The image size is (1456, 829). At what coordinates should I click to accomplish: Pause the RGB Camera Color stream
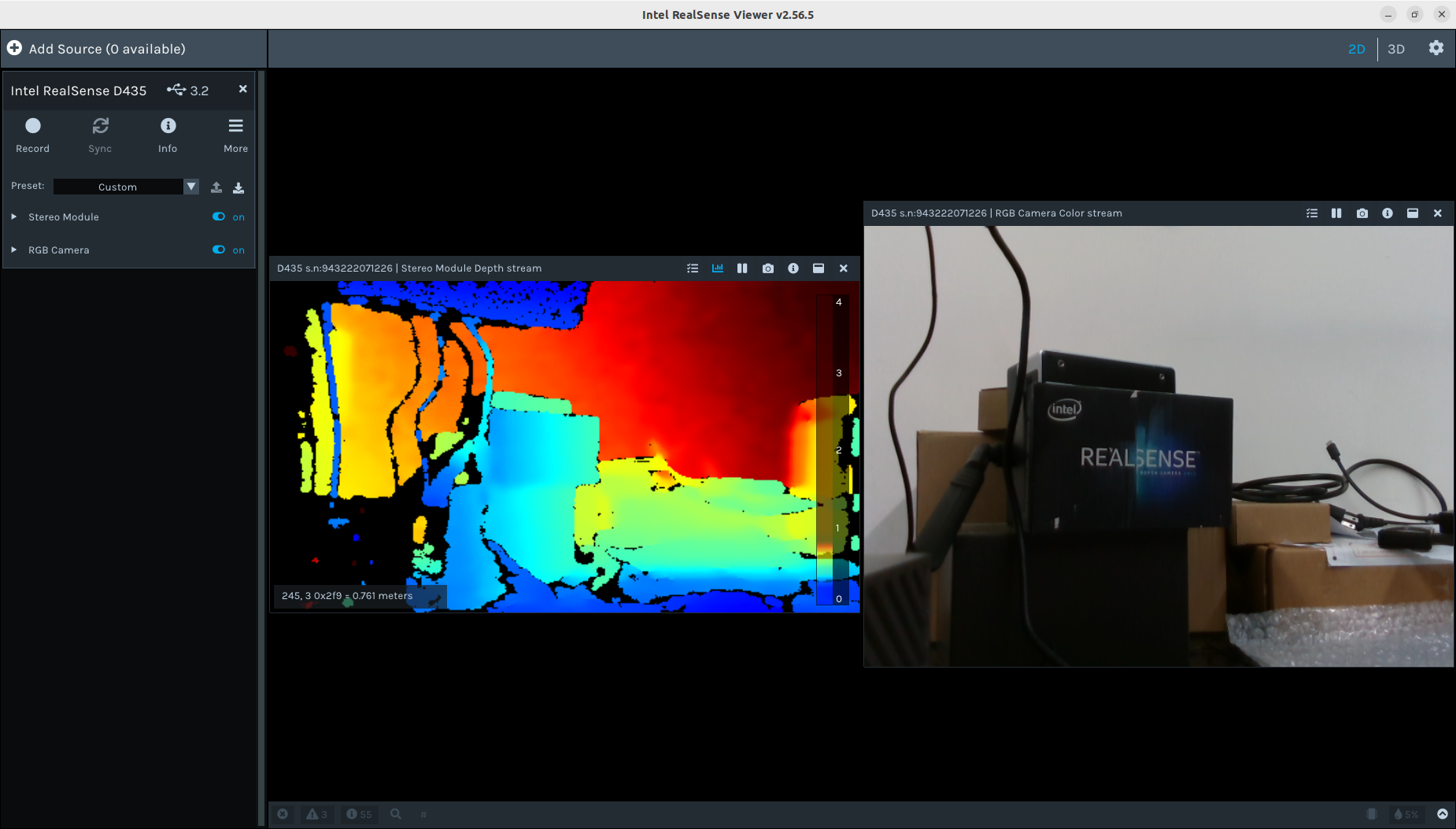point(1336,213)
